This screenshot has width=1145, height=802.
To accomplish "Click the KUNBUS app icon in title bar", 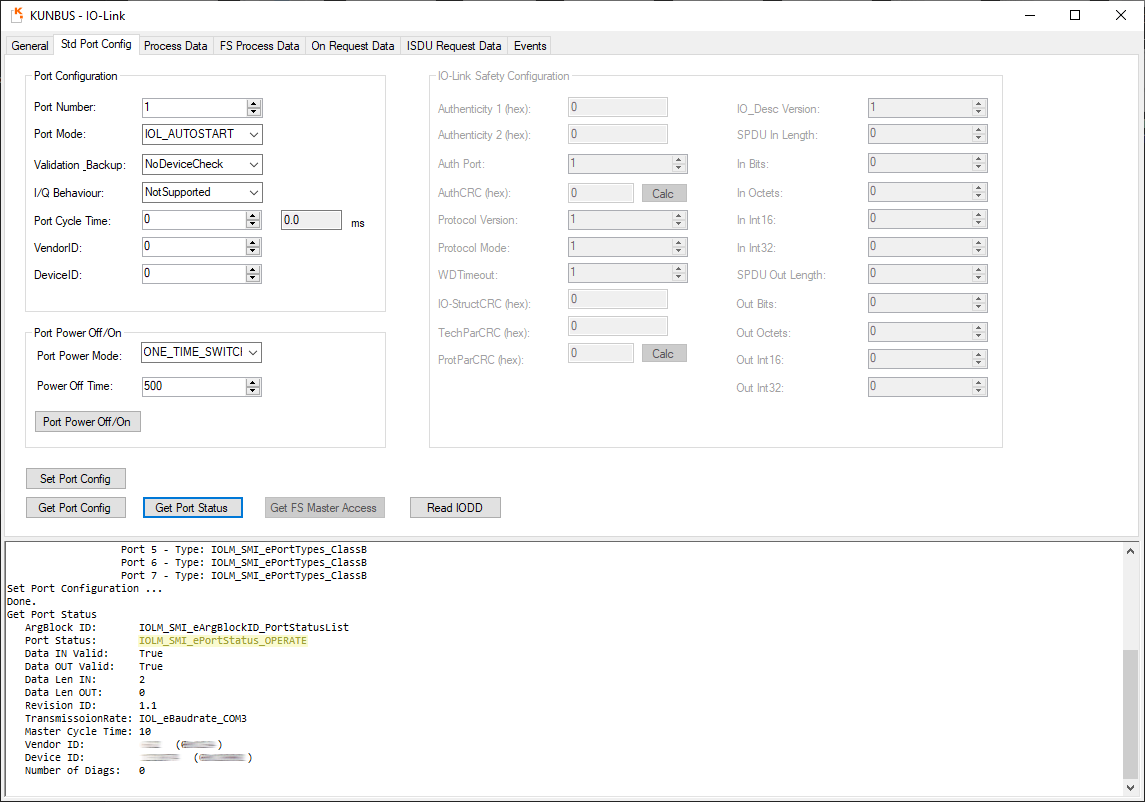I will click(x=16, y=15).
